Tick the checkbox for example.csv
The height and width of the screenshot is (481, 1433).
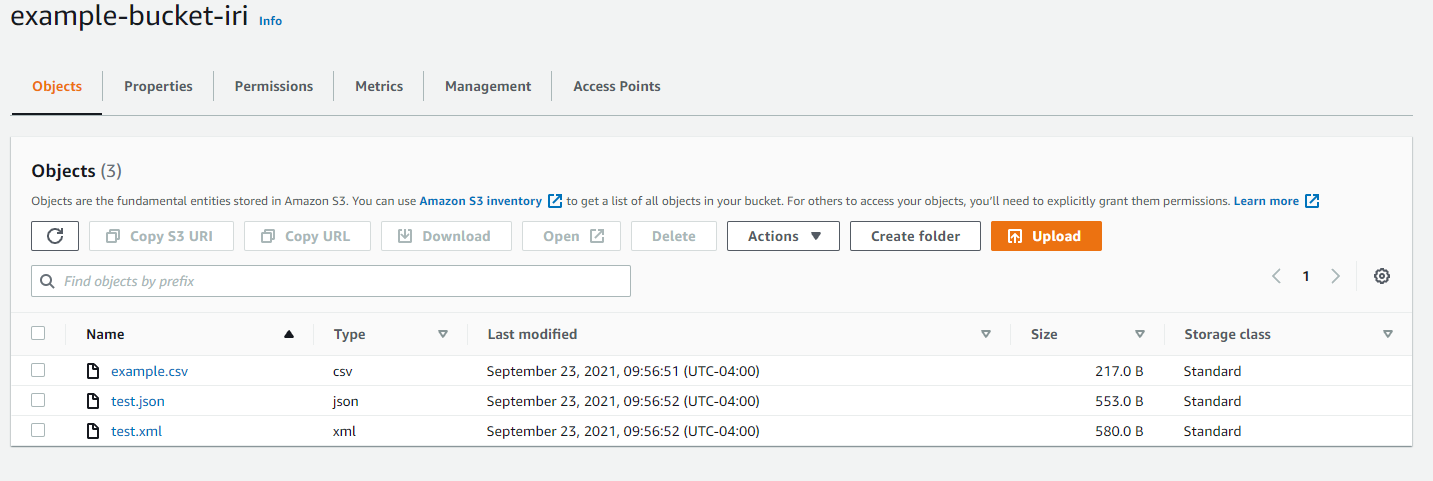click(38, 370)
